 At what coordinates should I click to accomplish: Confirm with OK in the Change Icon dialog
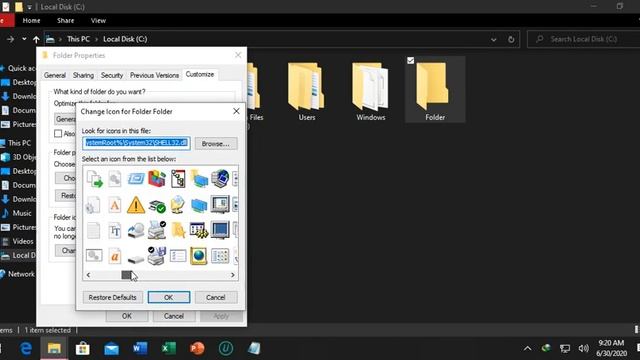169,297
